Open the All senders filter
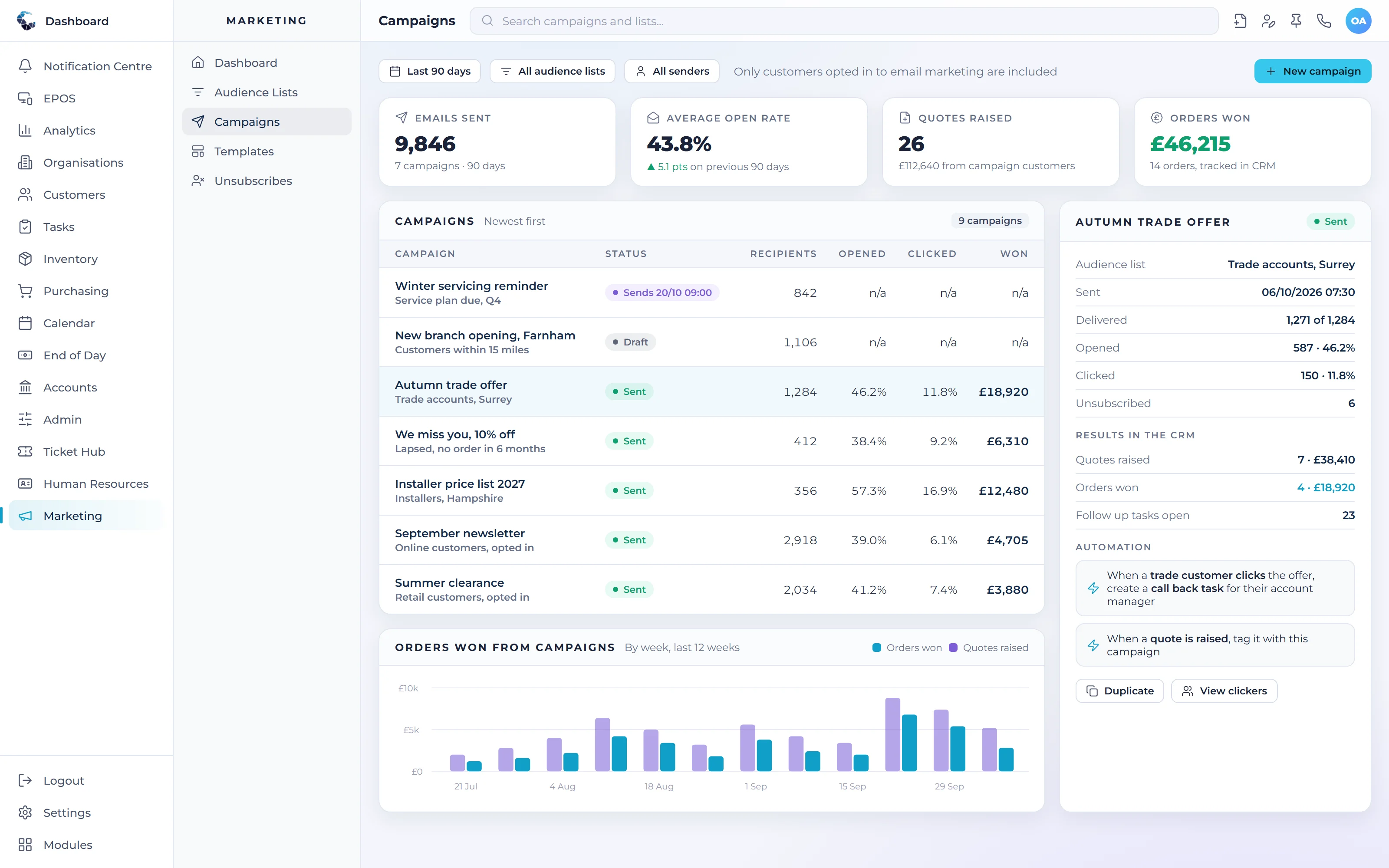This screenshot has width=1389, height=868. (x=671, y=71)
